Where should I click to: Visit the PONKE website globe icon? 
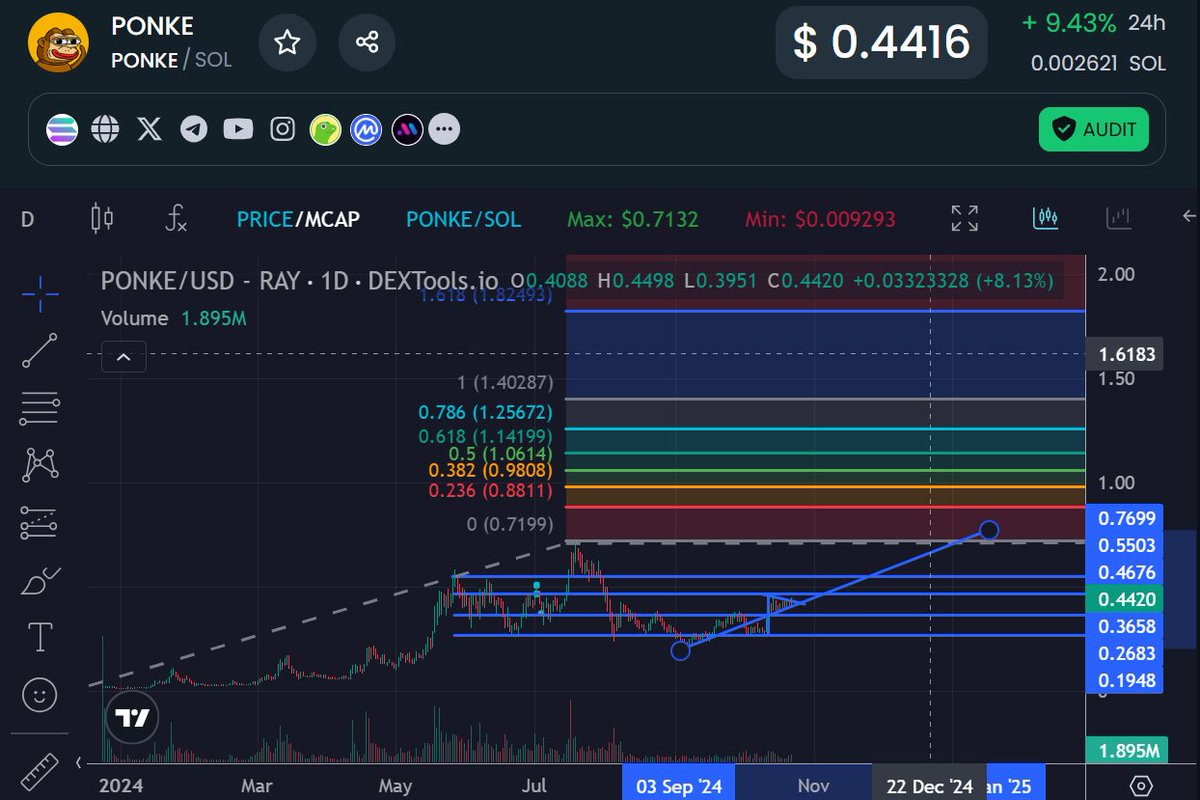coord(106,129)
